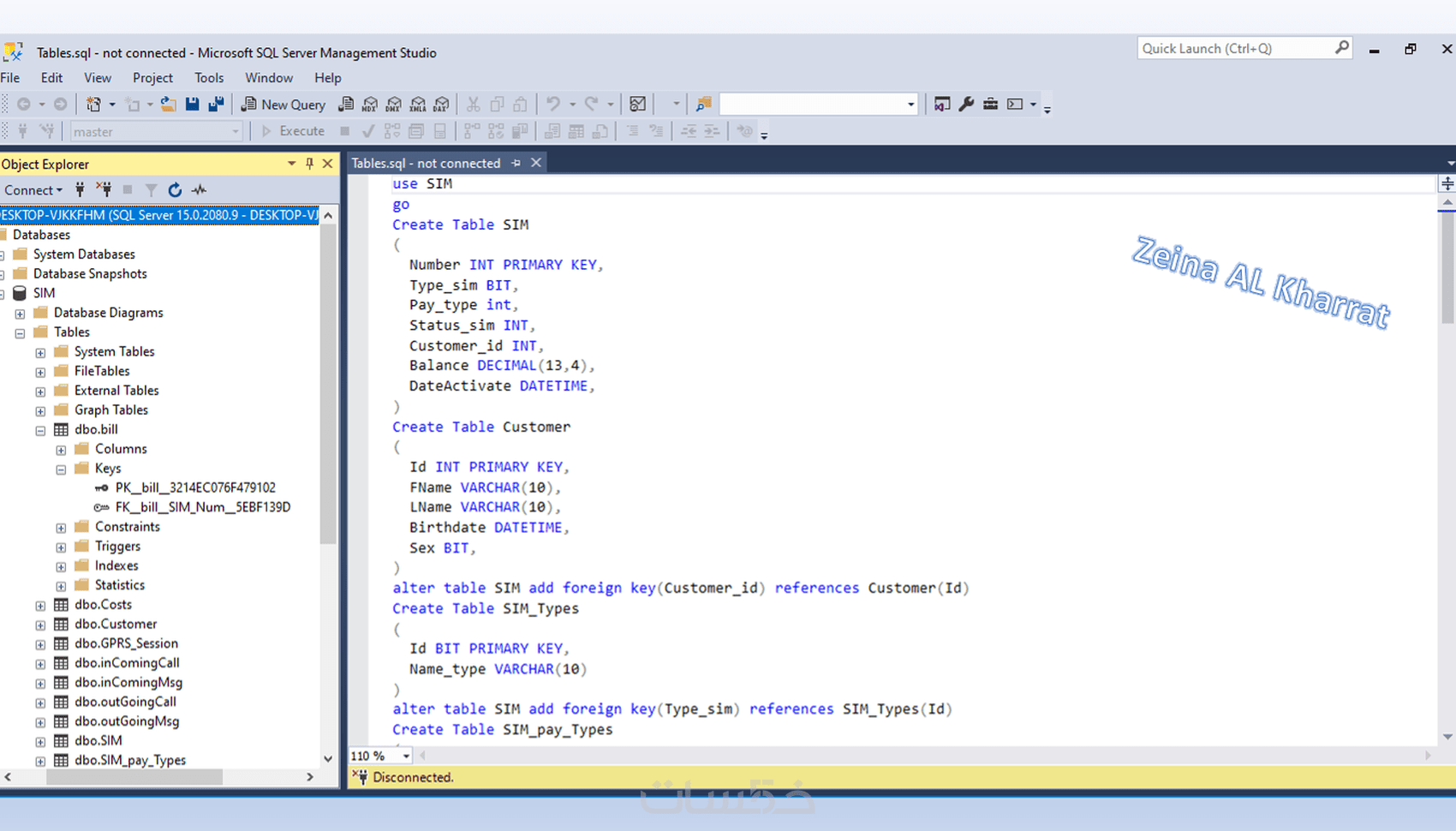The width and height of the screenshot is (1456, 831).
Task: Save the current file
Action: click(x=192, y=104)
